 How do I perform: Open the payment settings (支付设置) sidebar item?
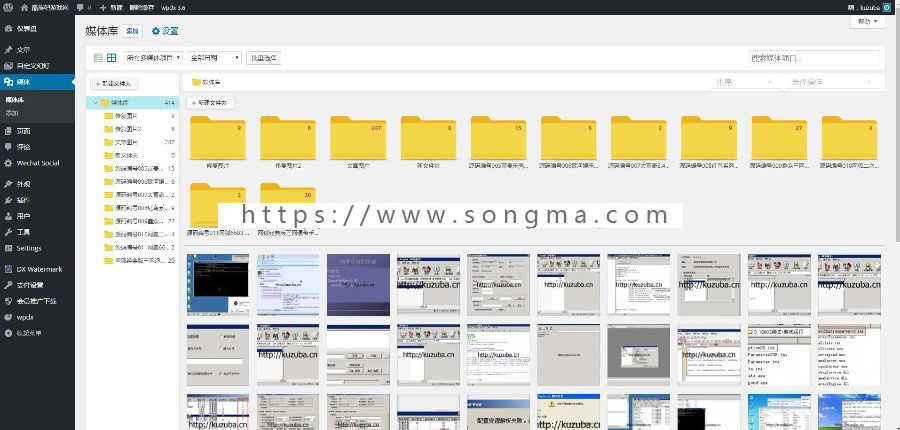click(x=37, y=285)
